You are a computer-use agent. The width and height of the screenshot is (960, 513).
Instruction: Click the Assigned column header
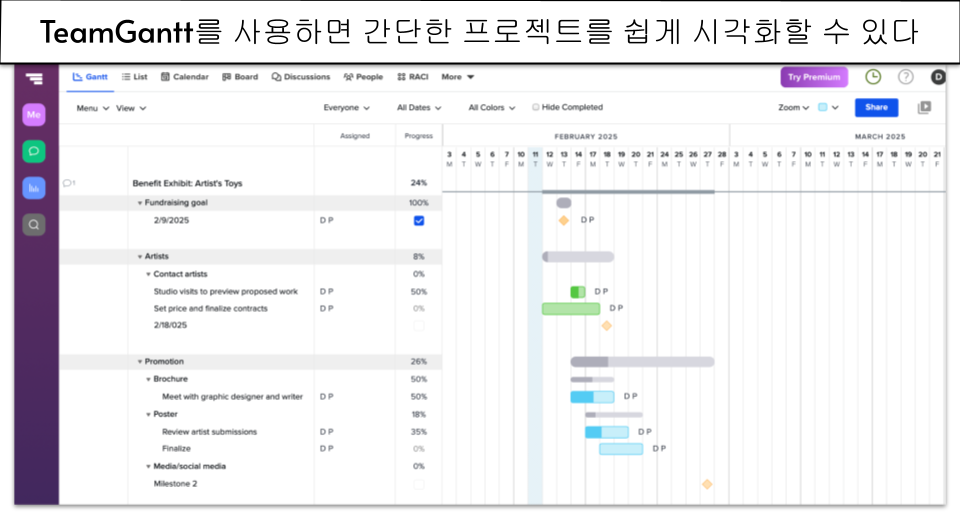pyautogui.click(x=355, y=136)
